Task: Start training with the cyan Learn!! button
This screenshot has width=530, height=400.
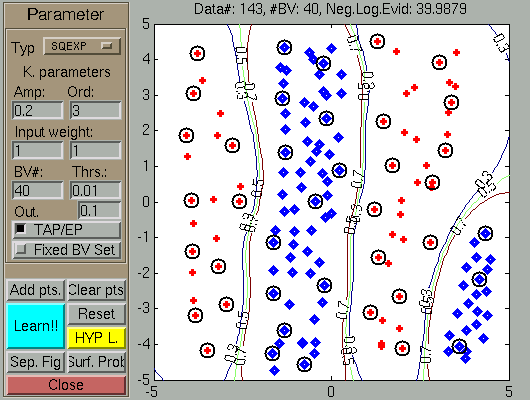Action: (x=35, y=326)
